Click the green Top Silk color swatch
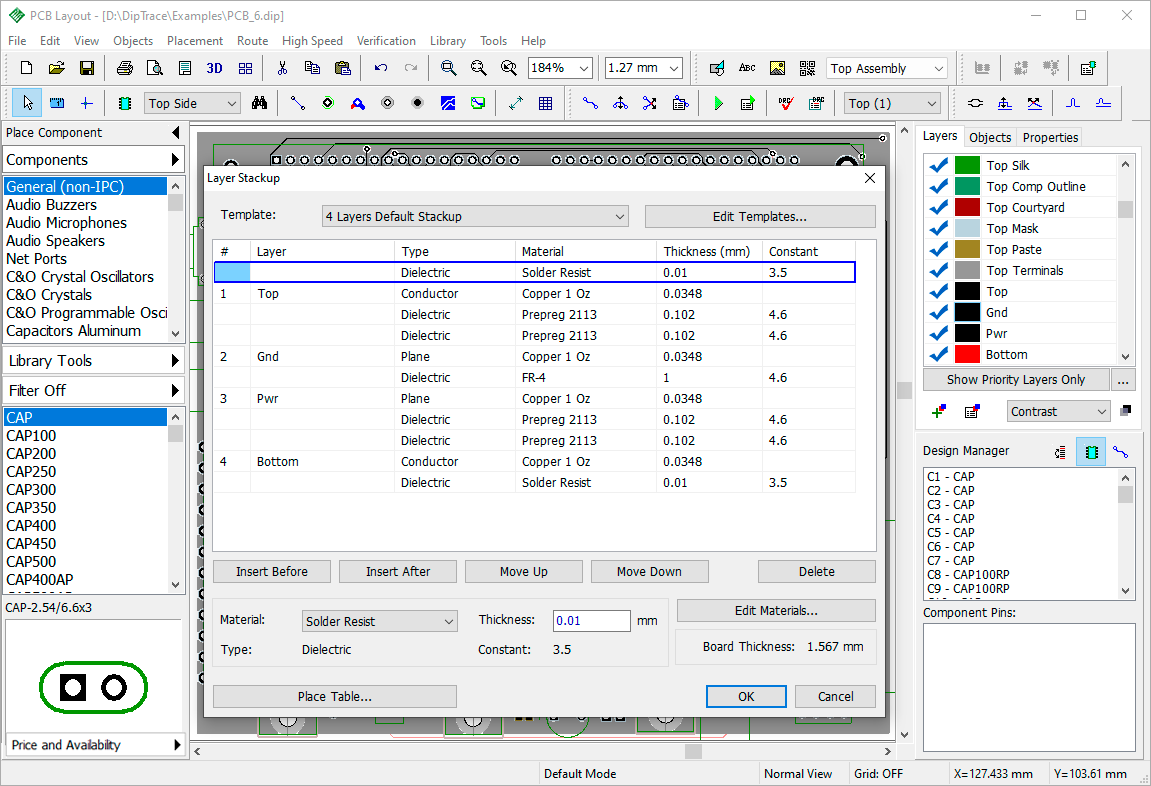 (967, 165)
